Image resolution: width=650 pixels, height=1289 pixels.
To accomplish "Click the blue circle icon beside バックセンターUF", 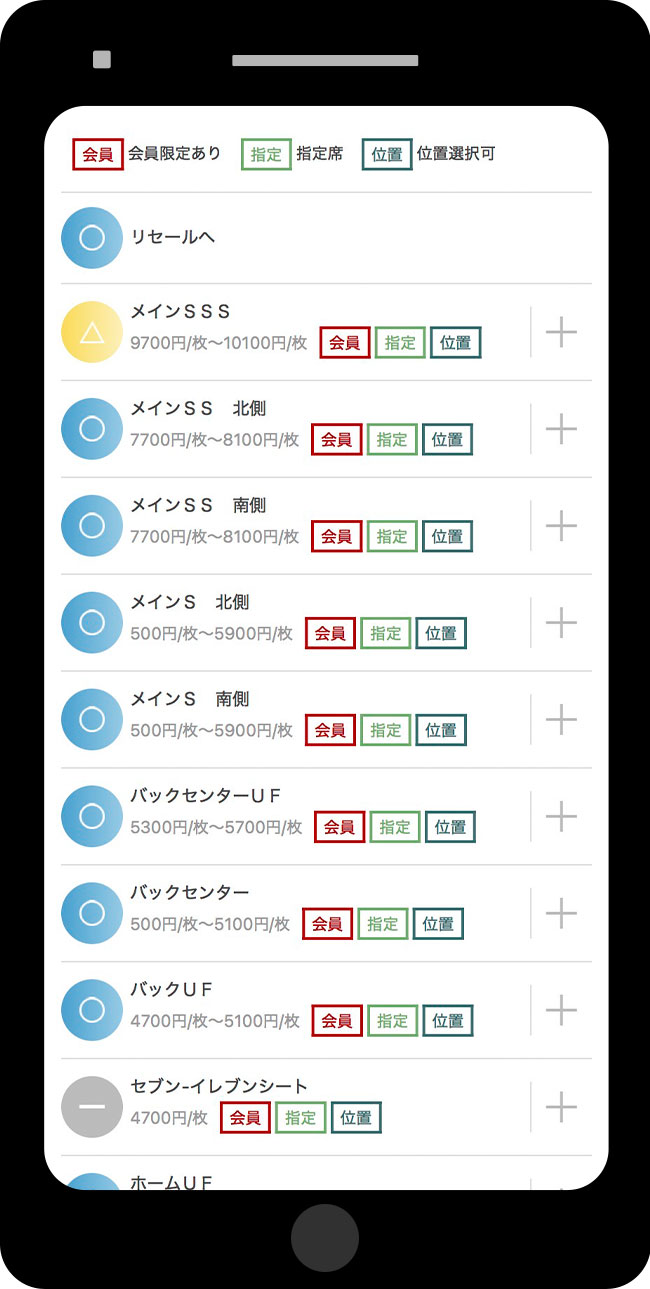I will 91,816.
